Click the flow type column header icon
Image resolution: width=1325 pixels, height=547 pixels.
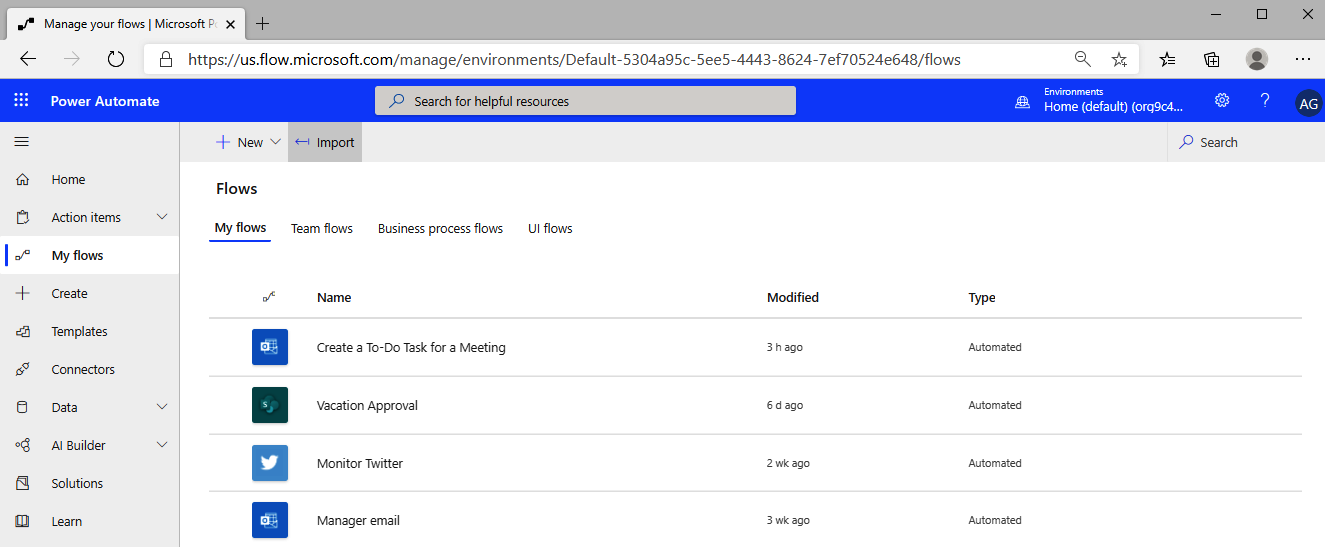coord(269,297)
